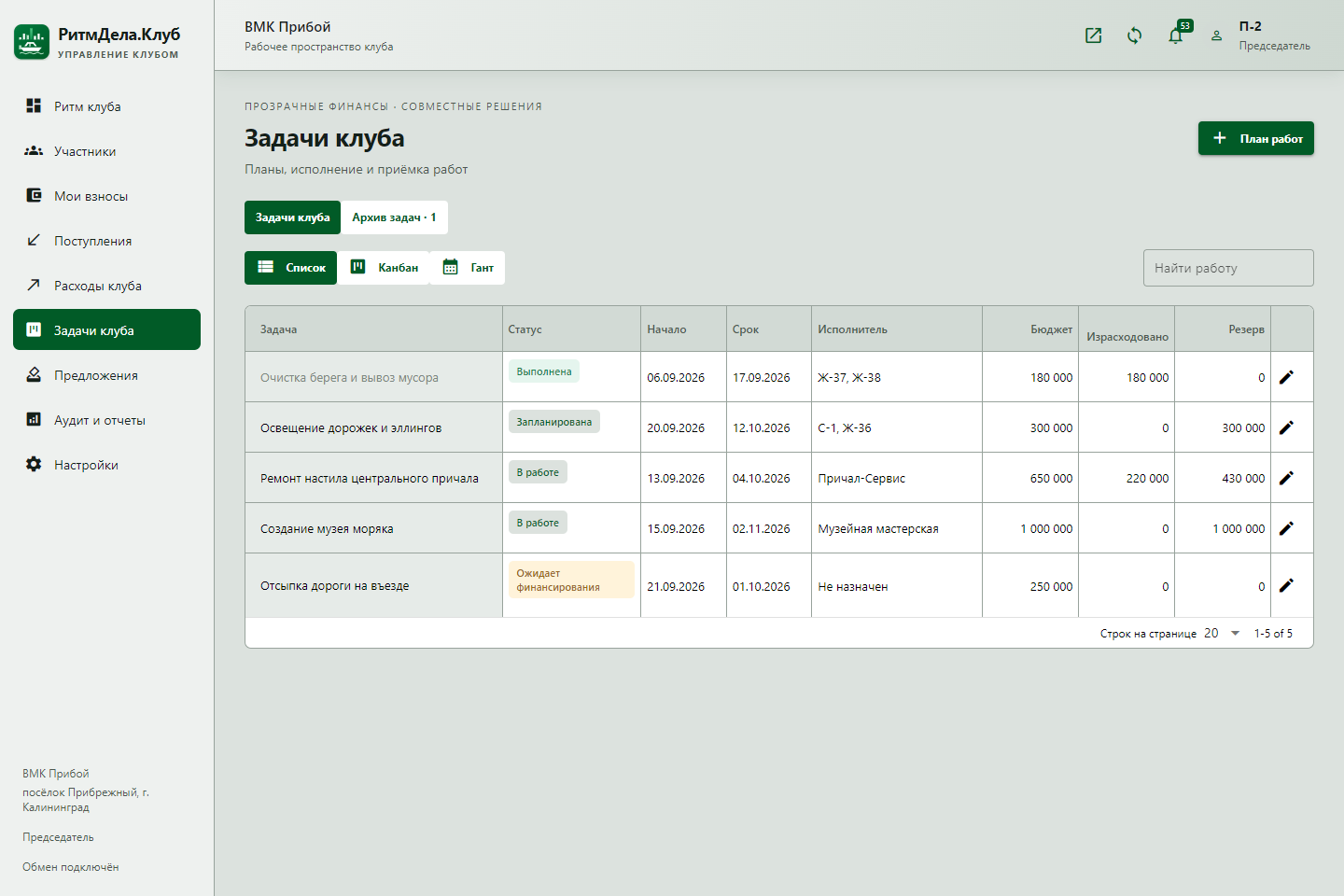The width and height of the screenshot is (1344, 896).
Task: Navigate to Поступления
Action: coord(106,240)
